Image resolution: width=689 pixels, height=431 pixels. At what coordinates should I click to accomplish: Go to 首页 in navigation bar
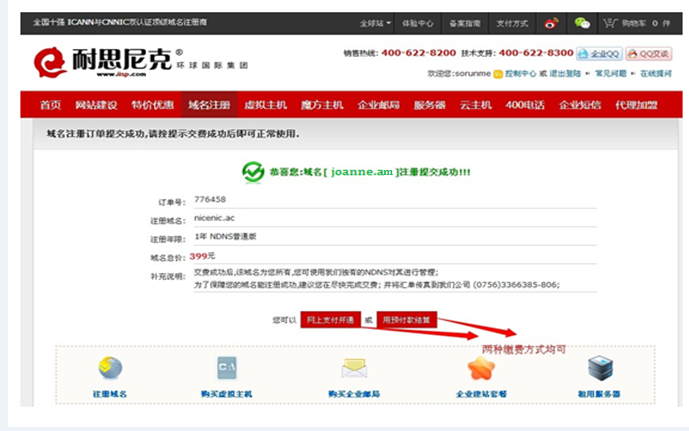click(x=49, y=105)
